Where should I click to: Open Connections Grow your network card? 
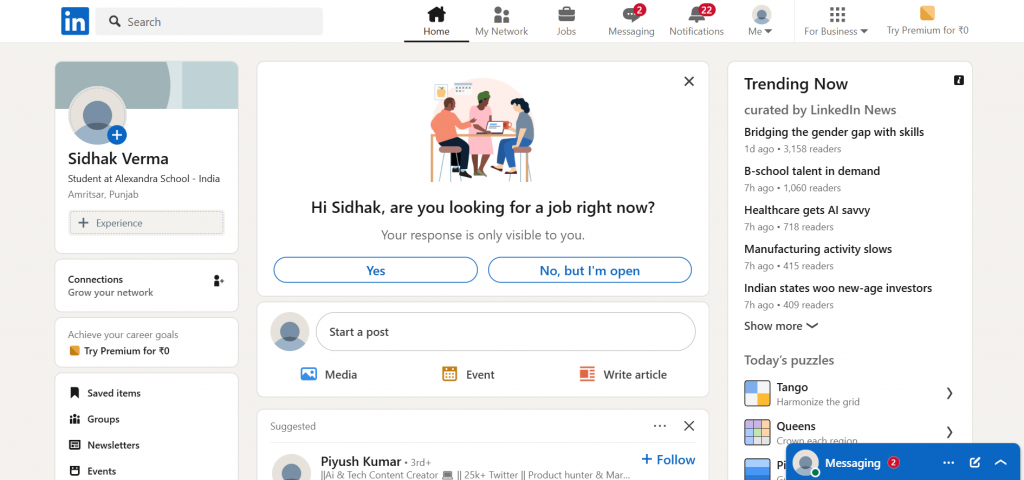pyautogui.click(x=146, y=286)
